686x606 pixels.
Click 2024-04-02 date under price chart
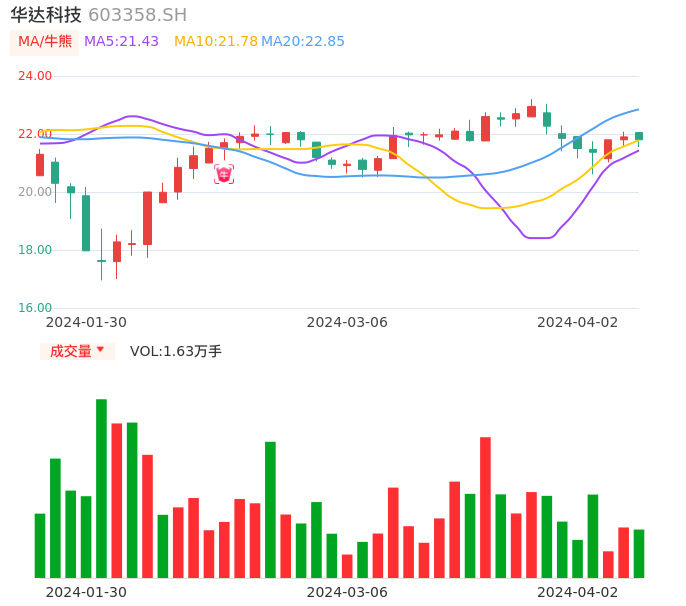point(578,322)
